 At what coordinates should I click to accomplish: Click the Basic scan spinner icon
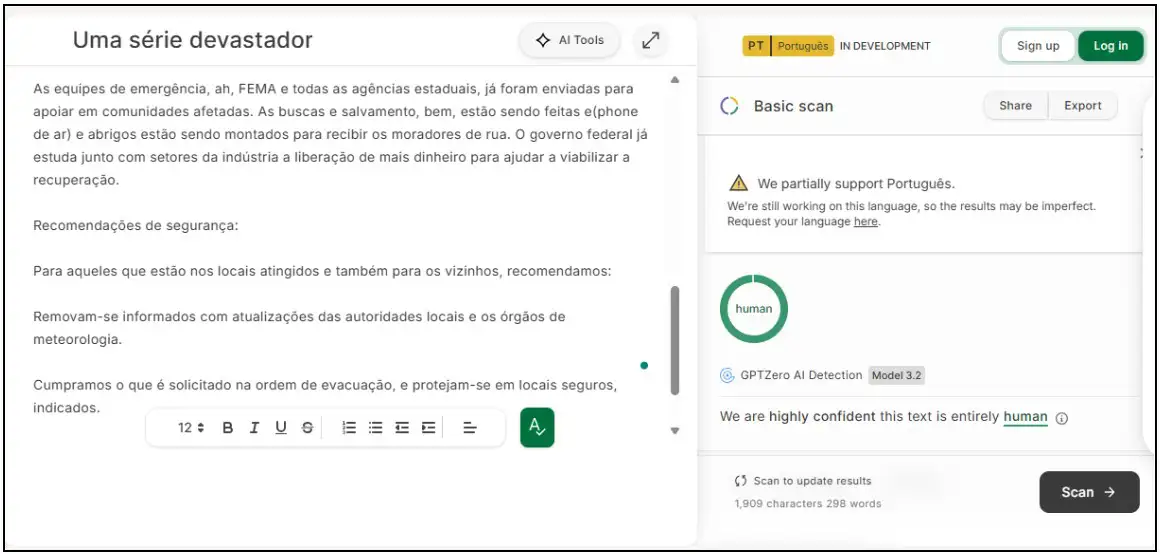pos(729,106)
